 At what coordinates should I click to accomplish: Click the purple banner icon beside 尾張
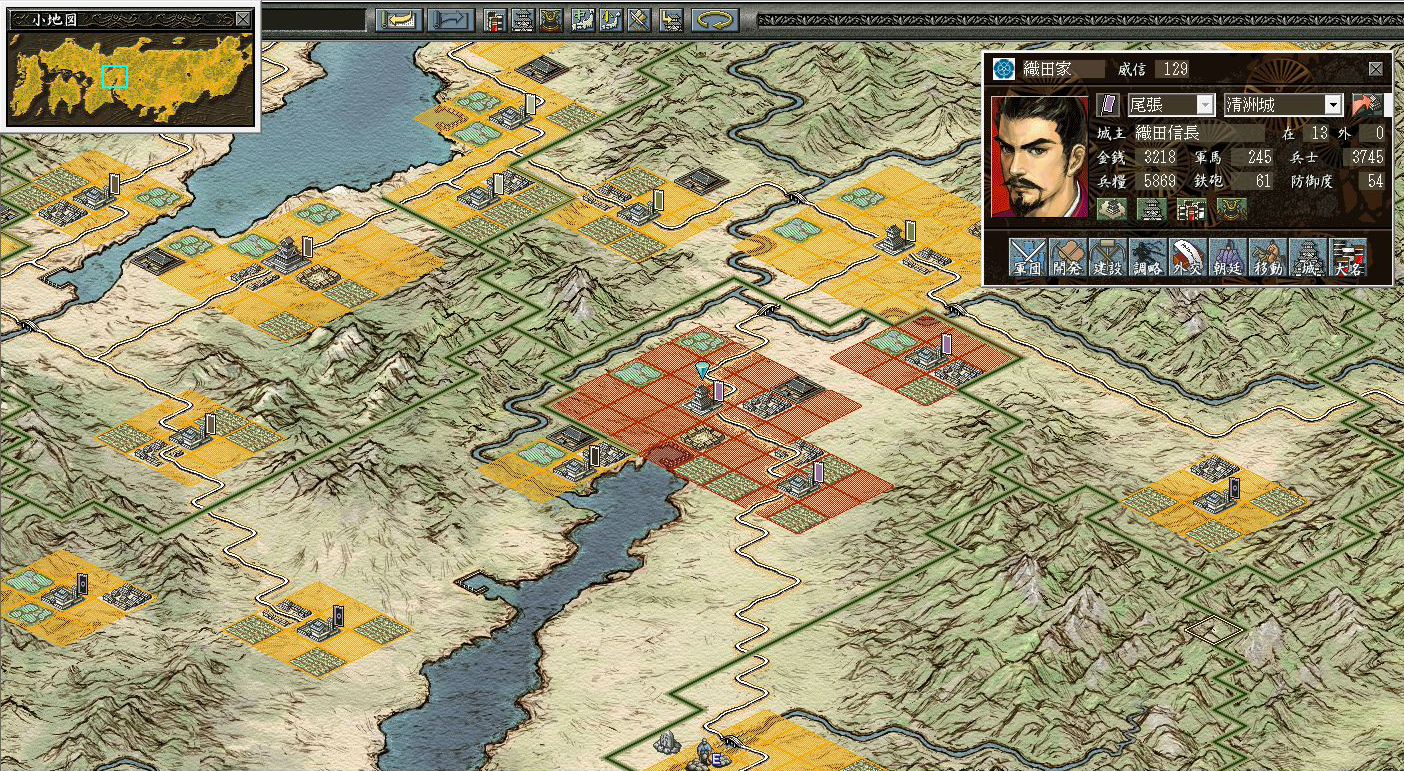point(1107,104)
